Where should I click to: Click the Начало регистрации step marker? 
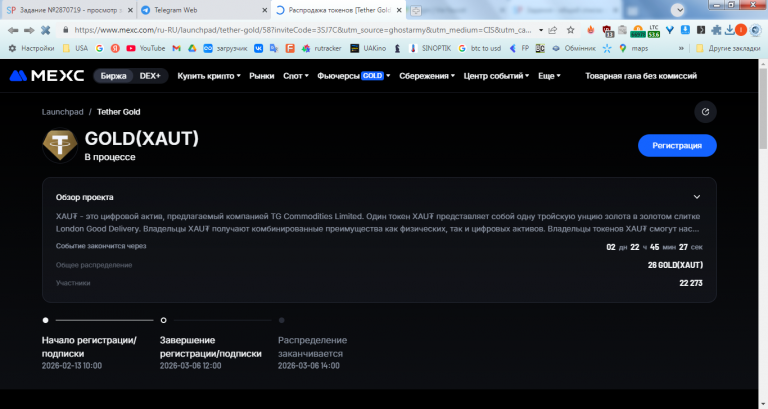tap(46, 320)
